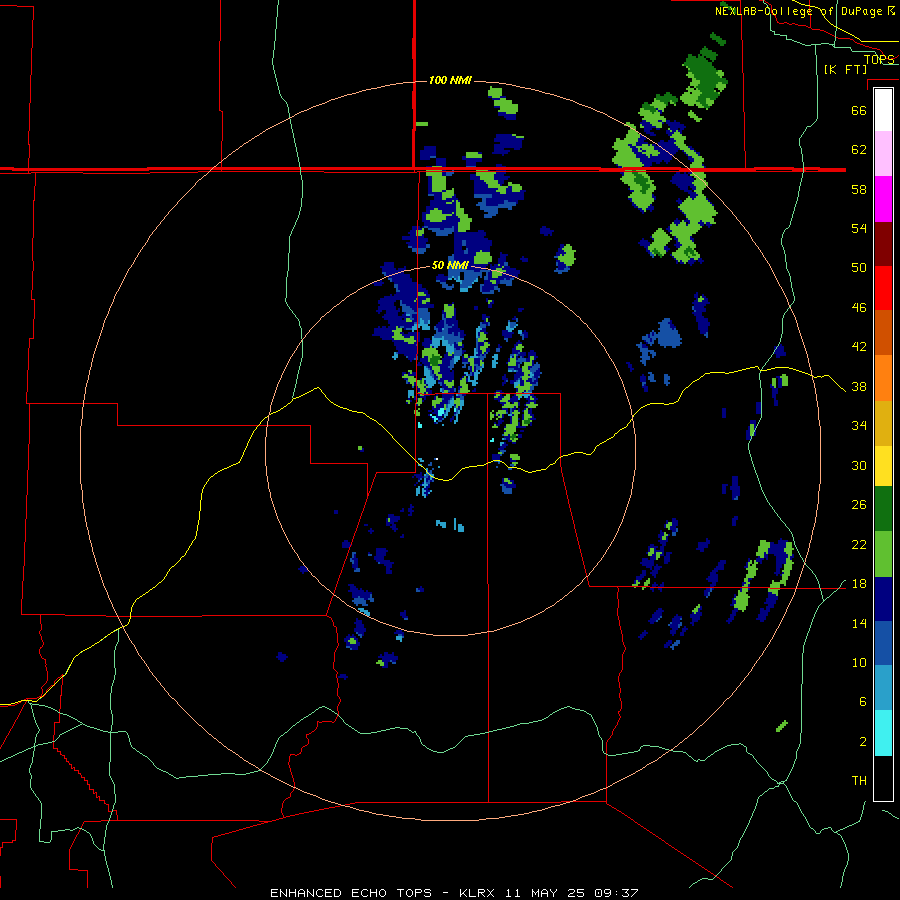Click the 50 value on color scale

[x=859, y=268]
